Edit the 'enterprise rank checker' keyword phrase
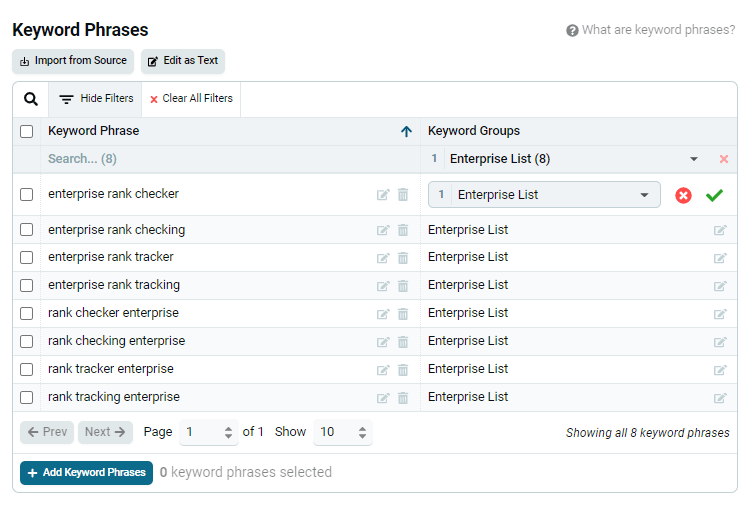Viewport: 755px width, 523px height. pyautogui.click(x=383, y=195)
